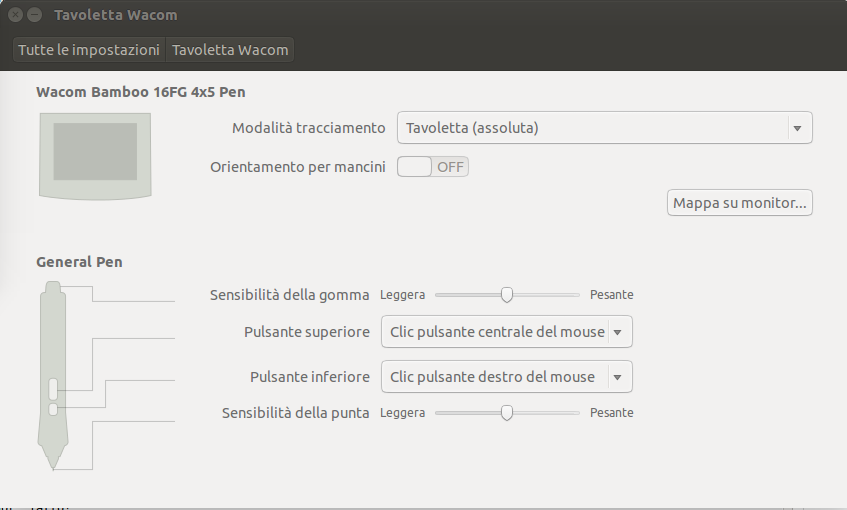
Task: Click the Tavoletta Wacom window title
Action: [116, 15]
